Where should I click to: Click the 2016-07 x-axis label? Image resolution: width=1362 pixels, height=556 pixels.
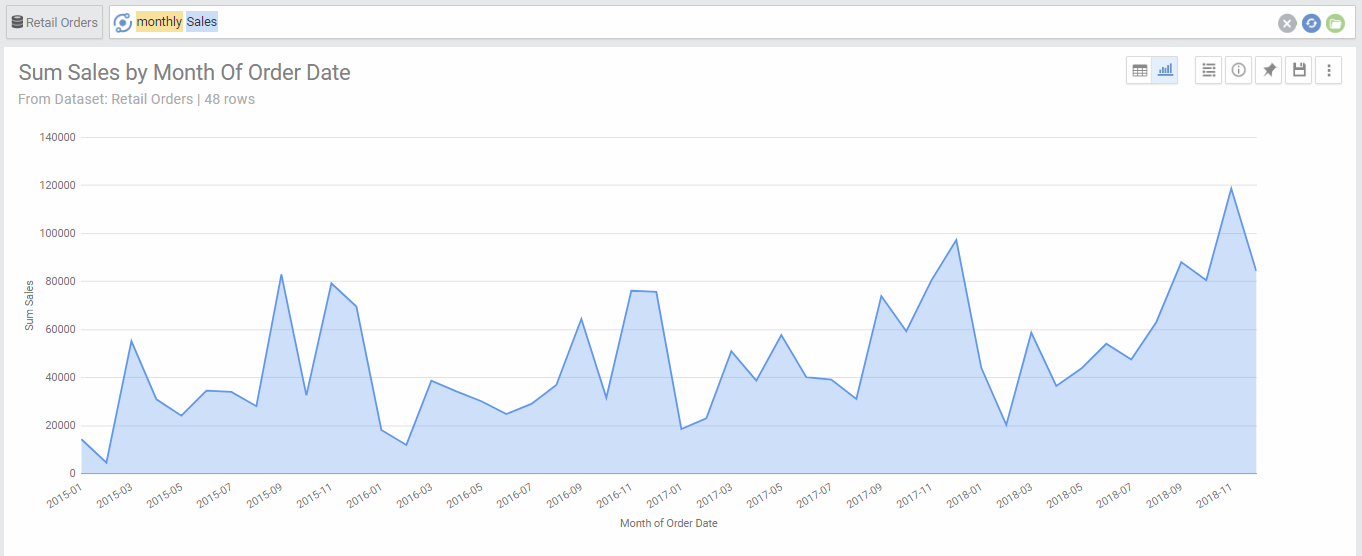[514, 495]
